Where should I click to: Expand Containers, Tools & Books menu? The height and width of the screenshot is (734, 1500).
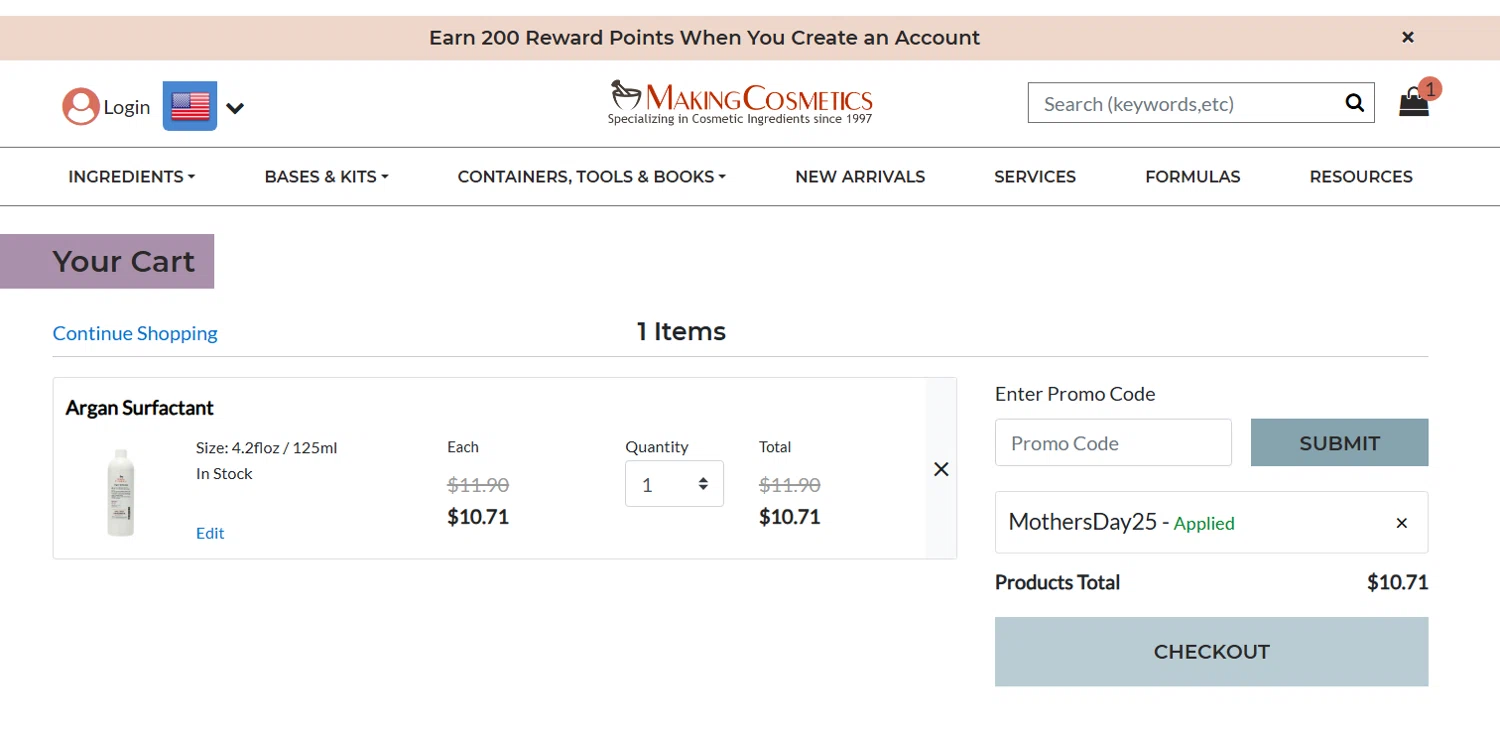click(592, 177)
